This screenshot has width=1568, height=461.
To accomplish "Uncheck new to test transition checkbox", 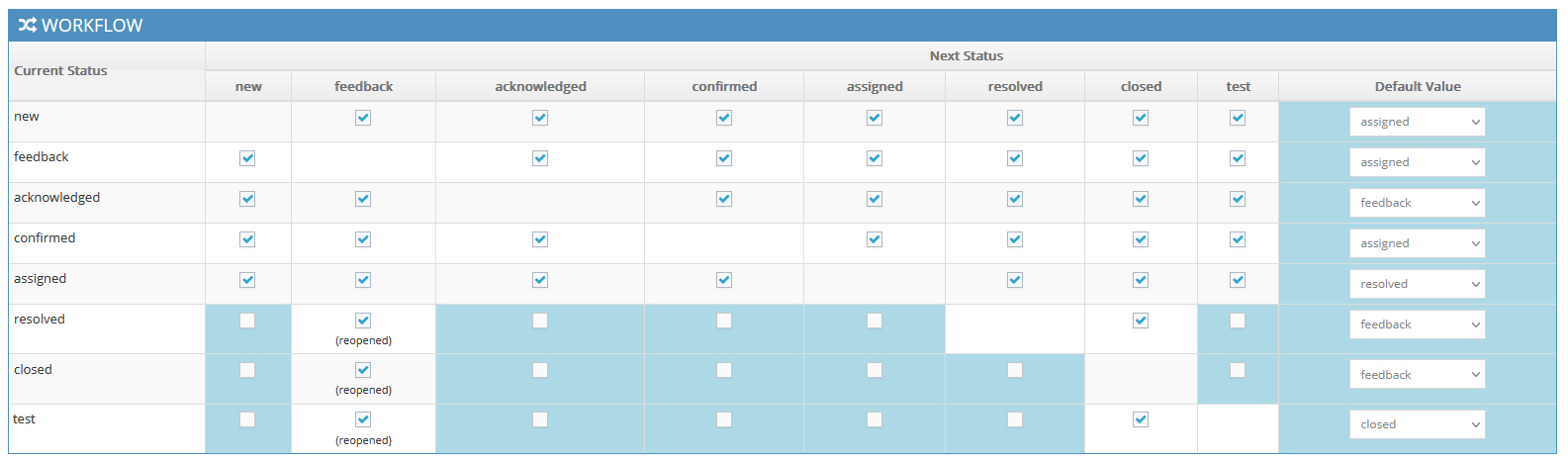I will (x=1238, y=118).
